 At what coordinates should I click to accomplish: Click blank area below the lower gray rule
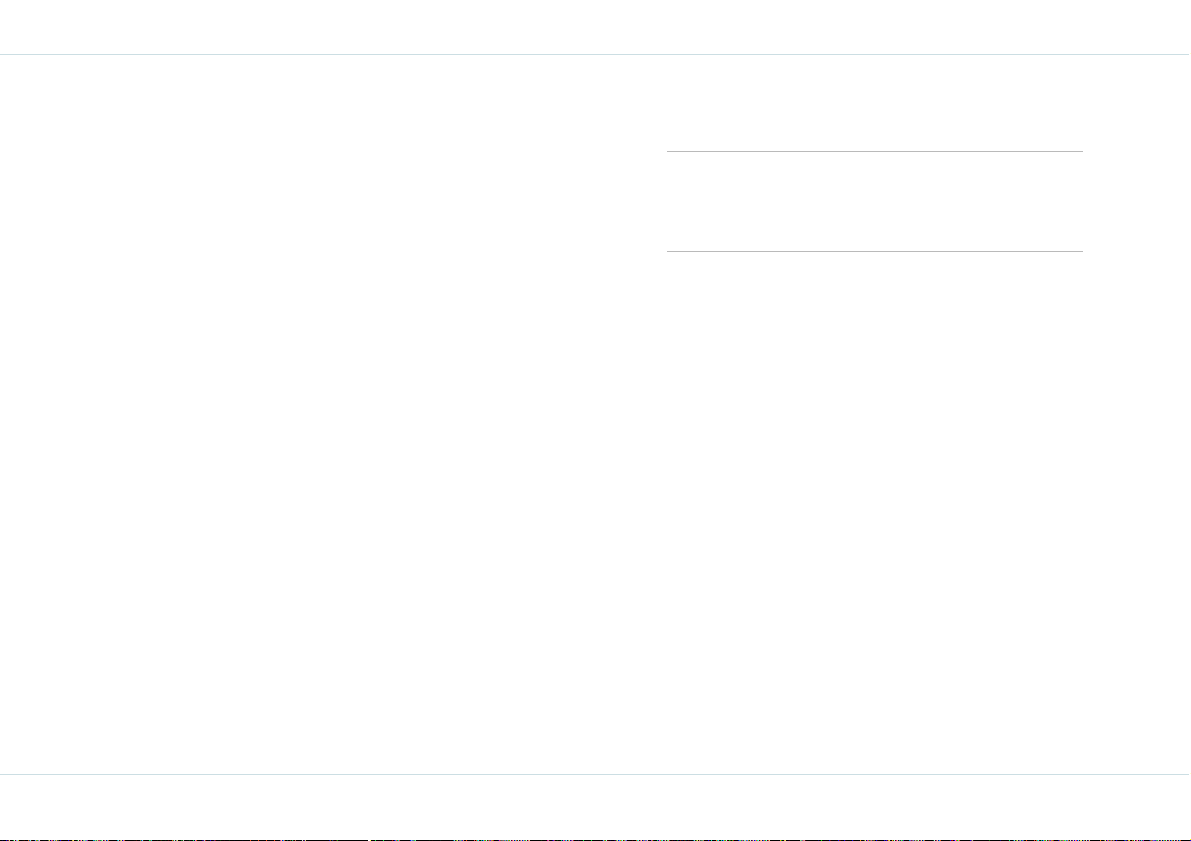pyautogui.click(x=874, y=513)
